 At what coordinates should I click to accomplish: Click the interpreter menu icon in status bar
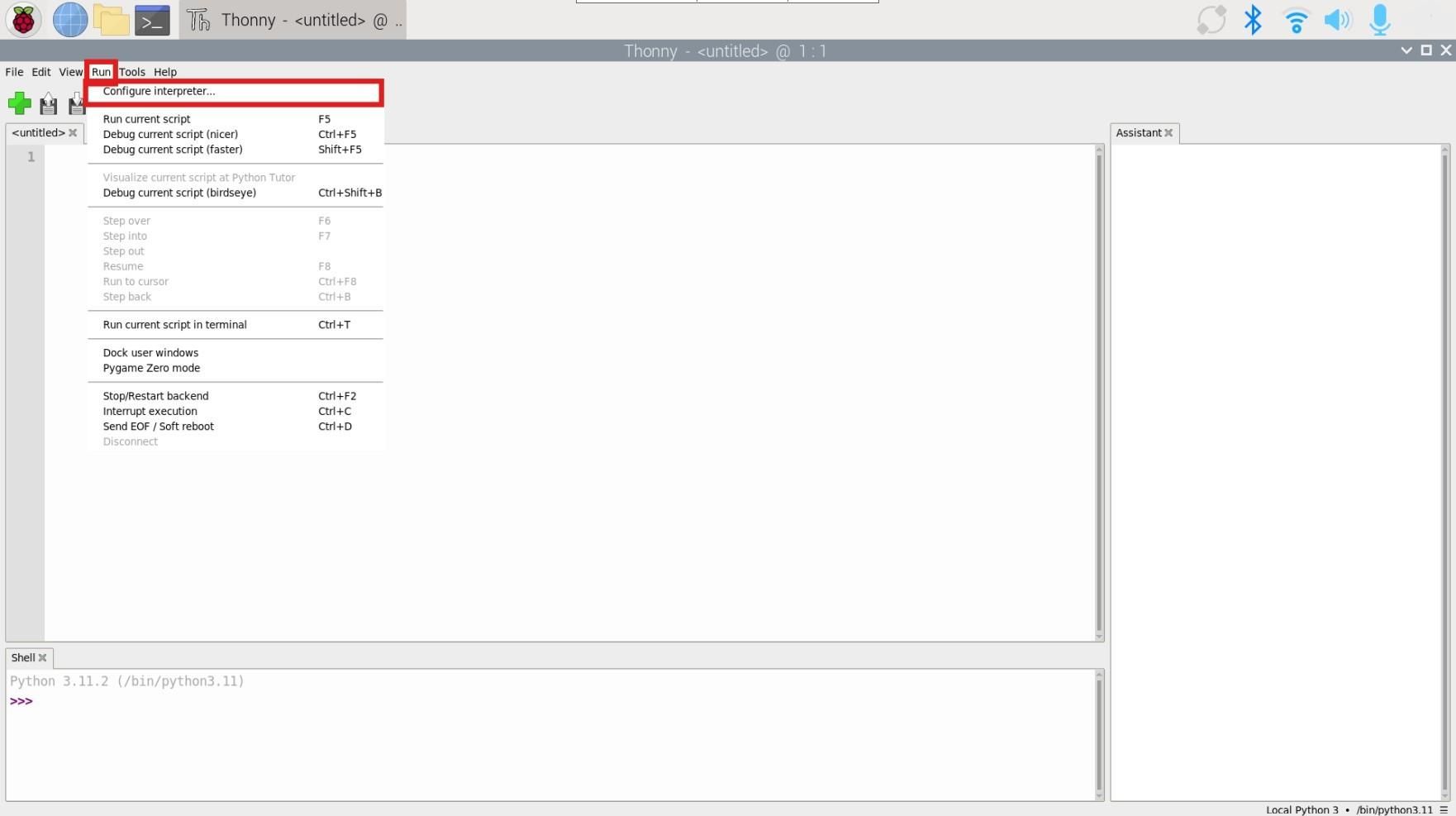(x=1444, y=809)
